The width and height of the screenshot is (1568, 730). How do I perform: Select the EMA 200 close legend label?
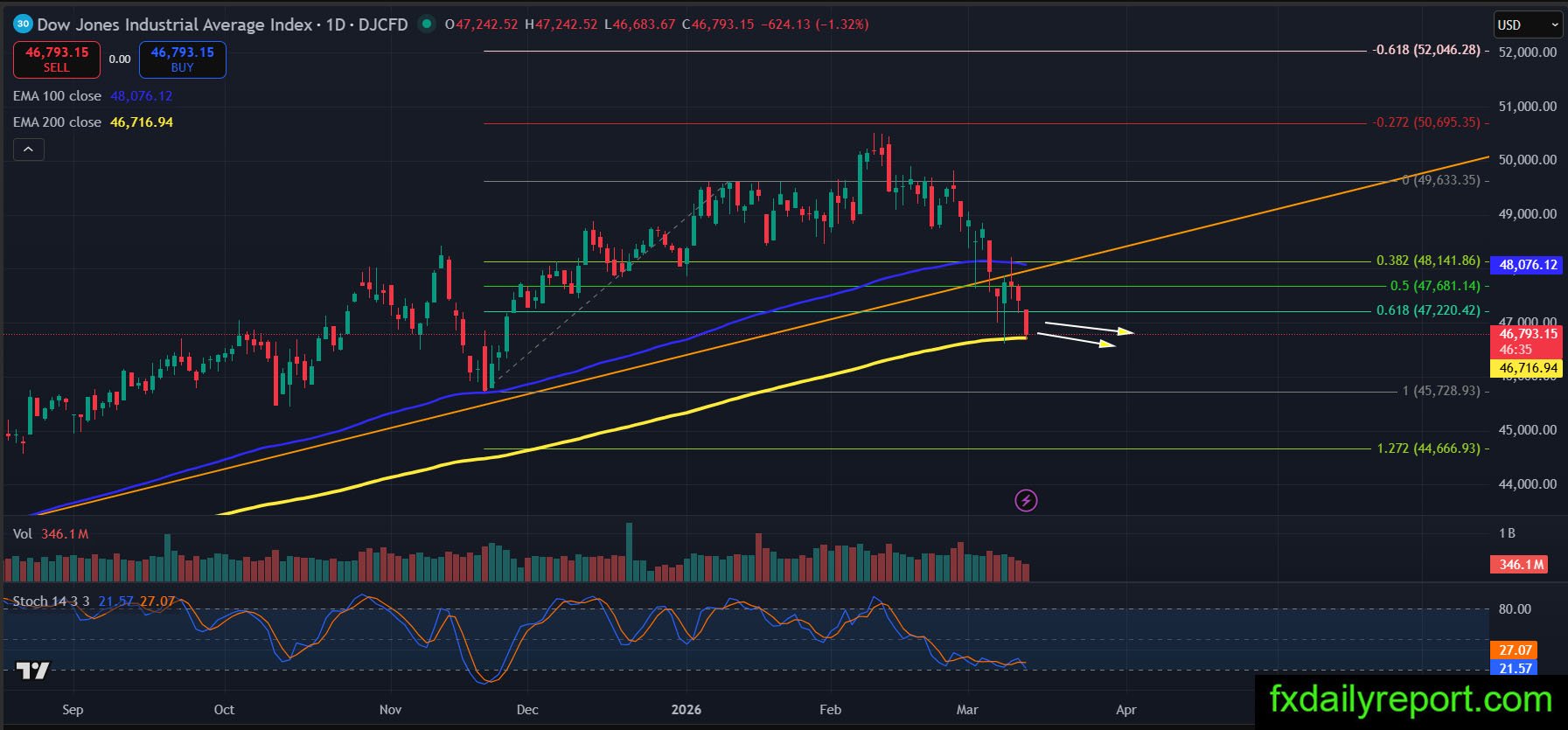point(57,122)
